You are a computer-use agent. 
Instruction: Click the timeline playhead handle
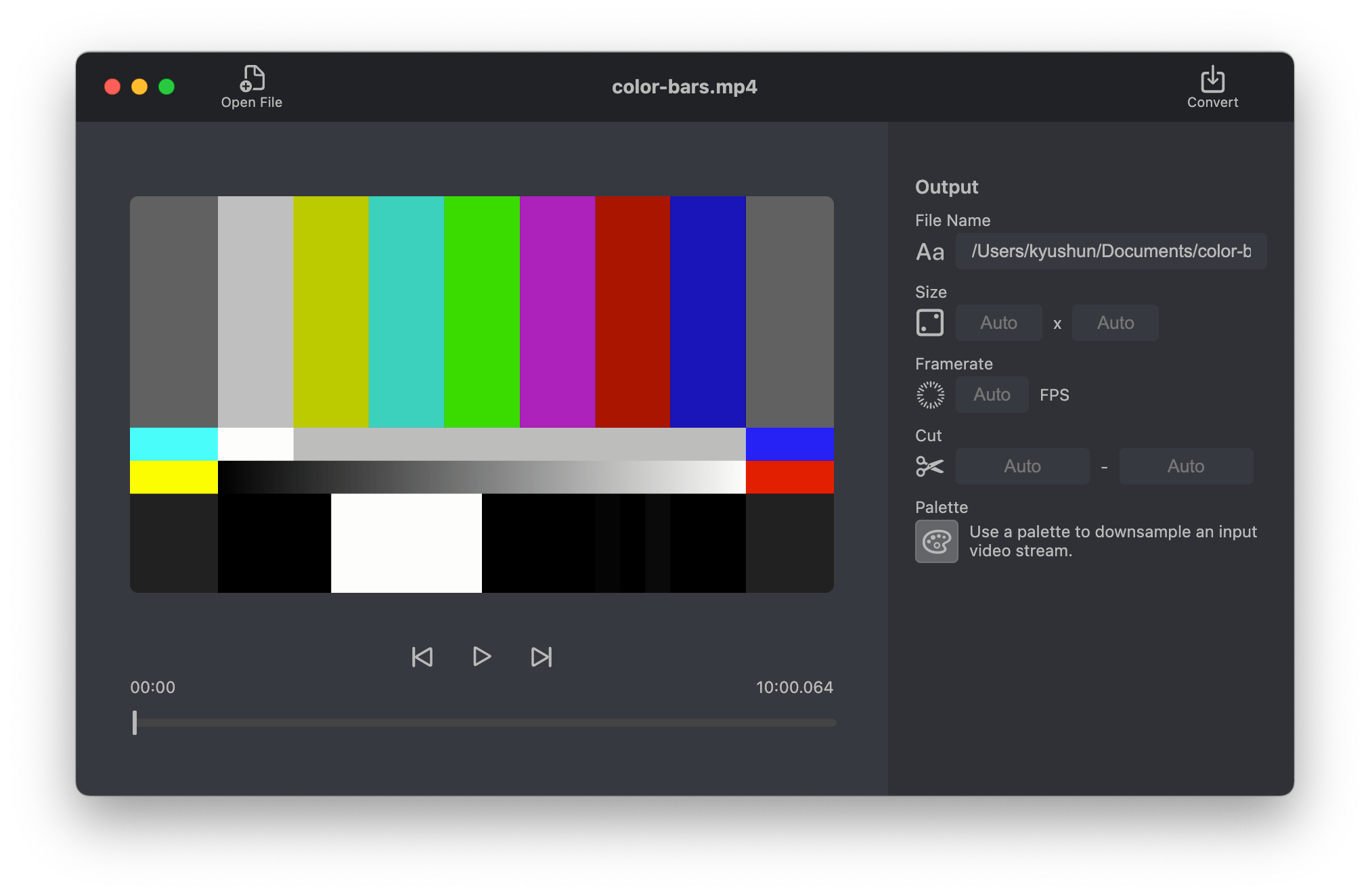point(135,723)
